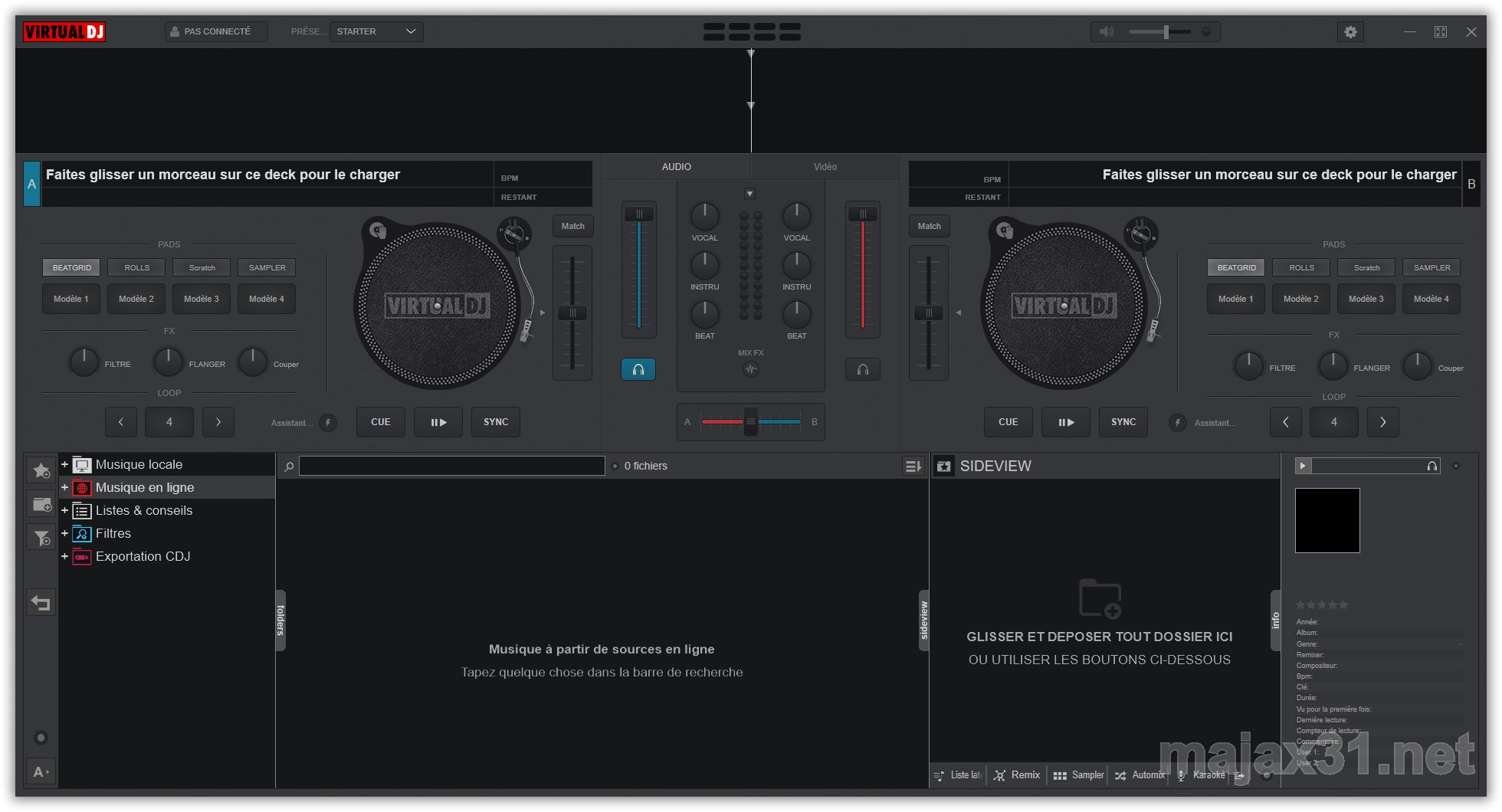Open the settings gear in title bar
This screenshot has width=1502, height=812.
click(1350, 31)
